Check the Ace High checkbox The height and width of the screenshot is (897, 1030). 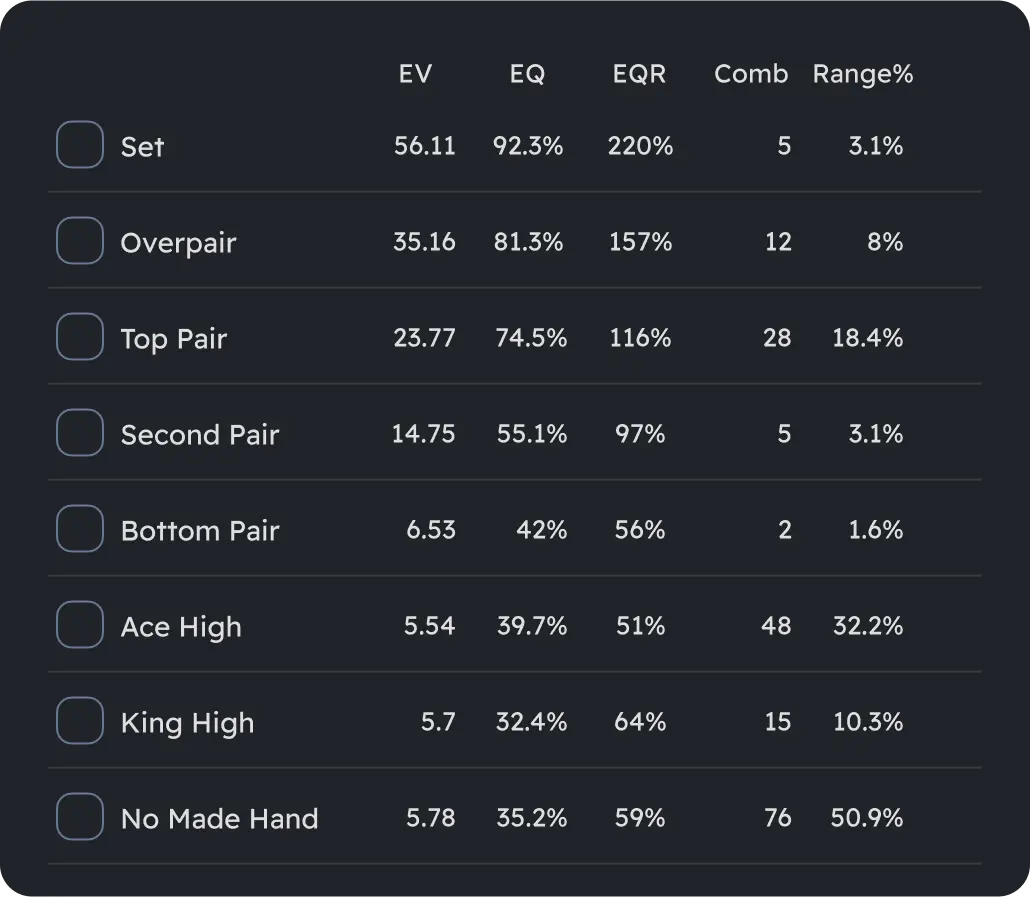(79, 625)
